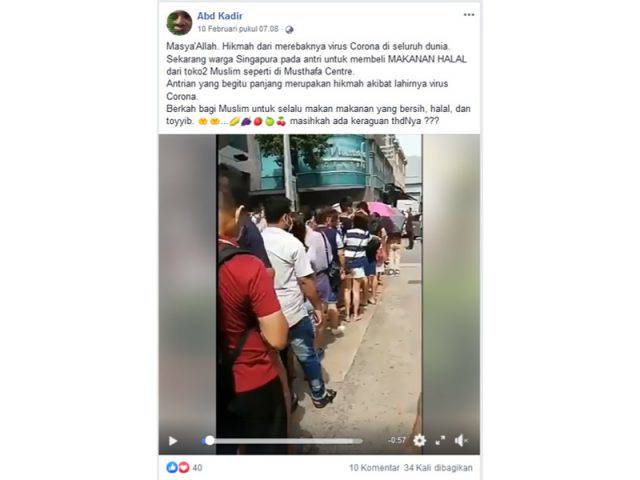This screenshot has height=480, width=640.
Task: Click the fruit emoji row in caption
Action: (258, 121)
